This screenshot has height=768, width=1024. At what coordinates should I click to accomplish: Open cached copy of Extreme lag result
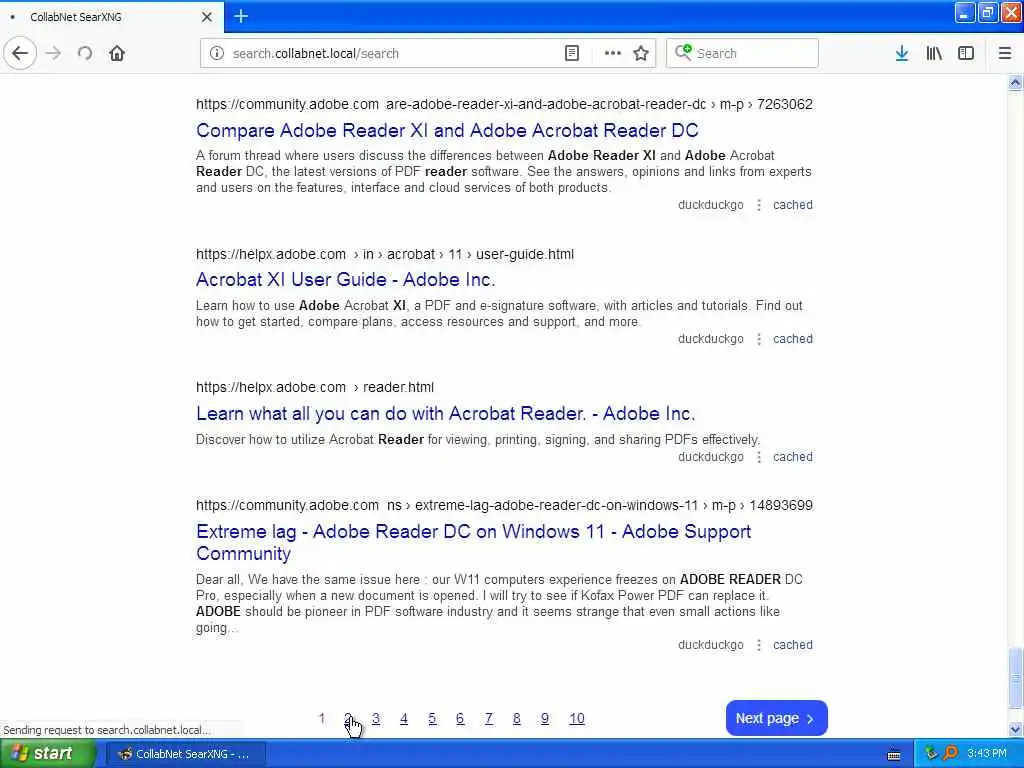[793, 645]
